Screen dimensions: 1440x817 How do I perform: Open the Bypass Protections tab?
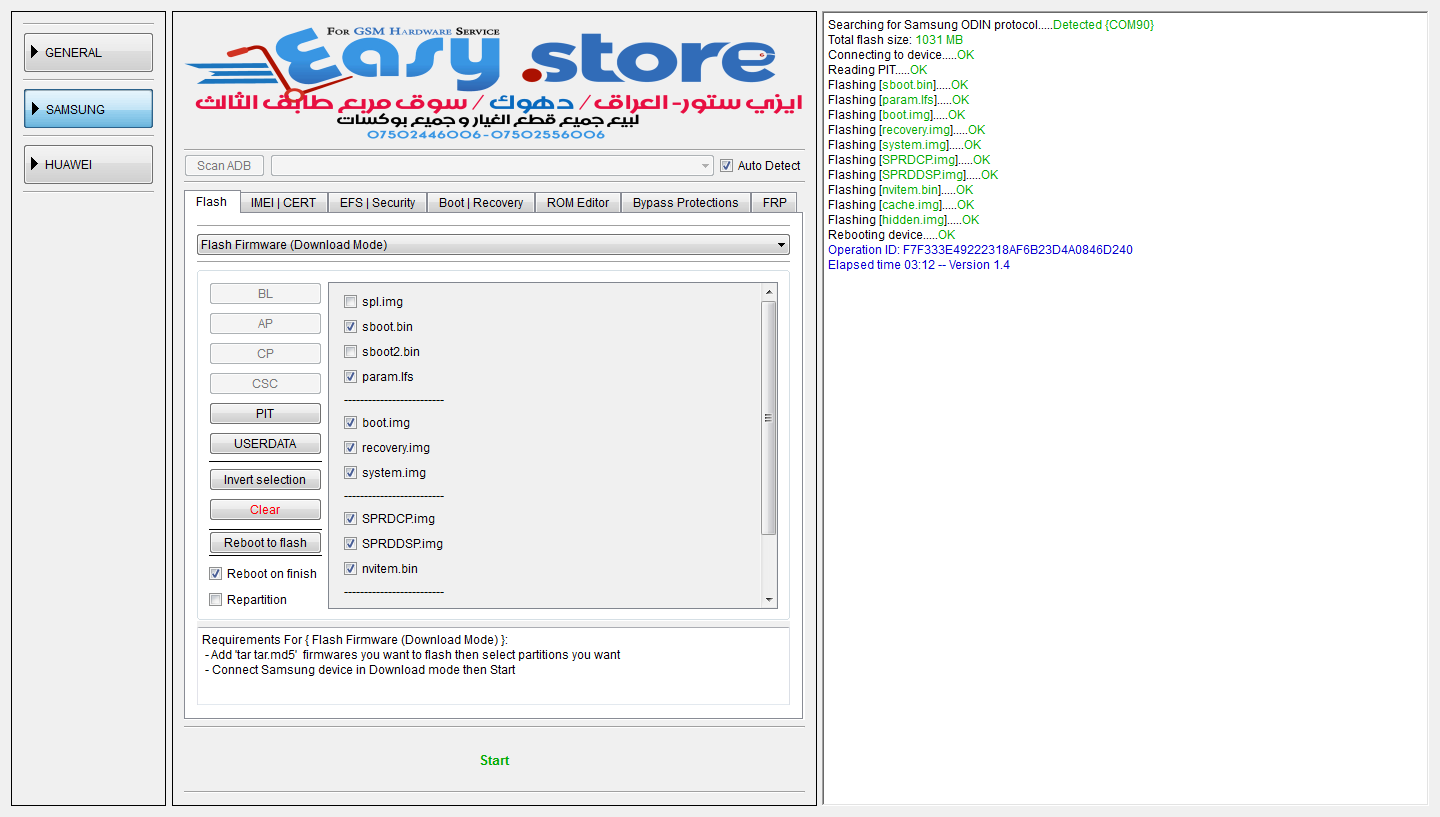click(x=686, y=203)
